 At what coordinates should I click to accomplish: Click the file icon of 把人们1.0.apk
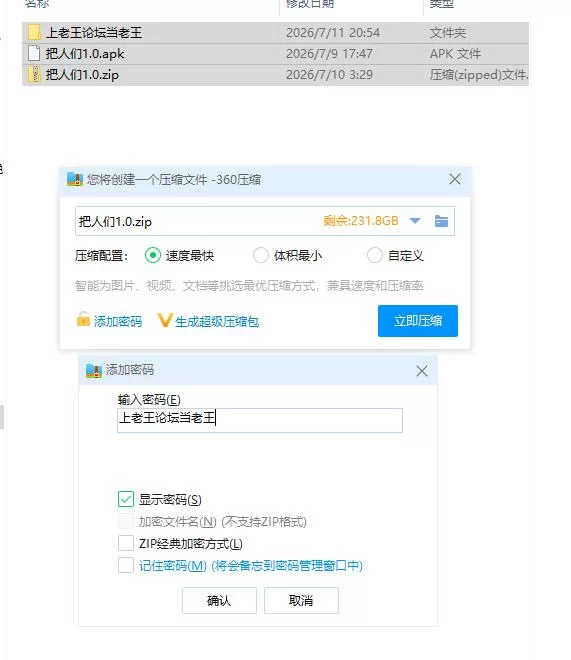click(34, 53)
